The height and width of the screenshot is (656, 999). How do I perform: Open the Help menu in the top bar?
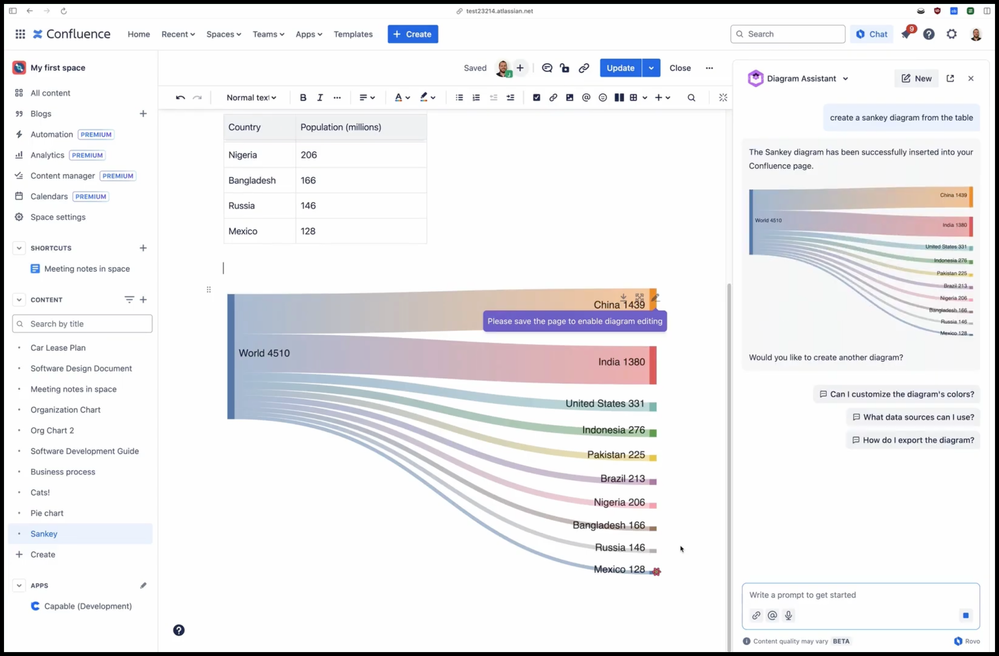point(929,34)
